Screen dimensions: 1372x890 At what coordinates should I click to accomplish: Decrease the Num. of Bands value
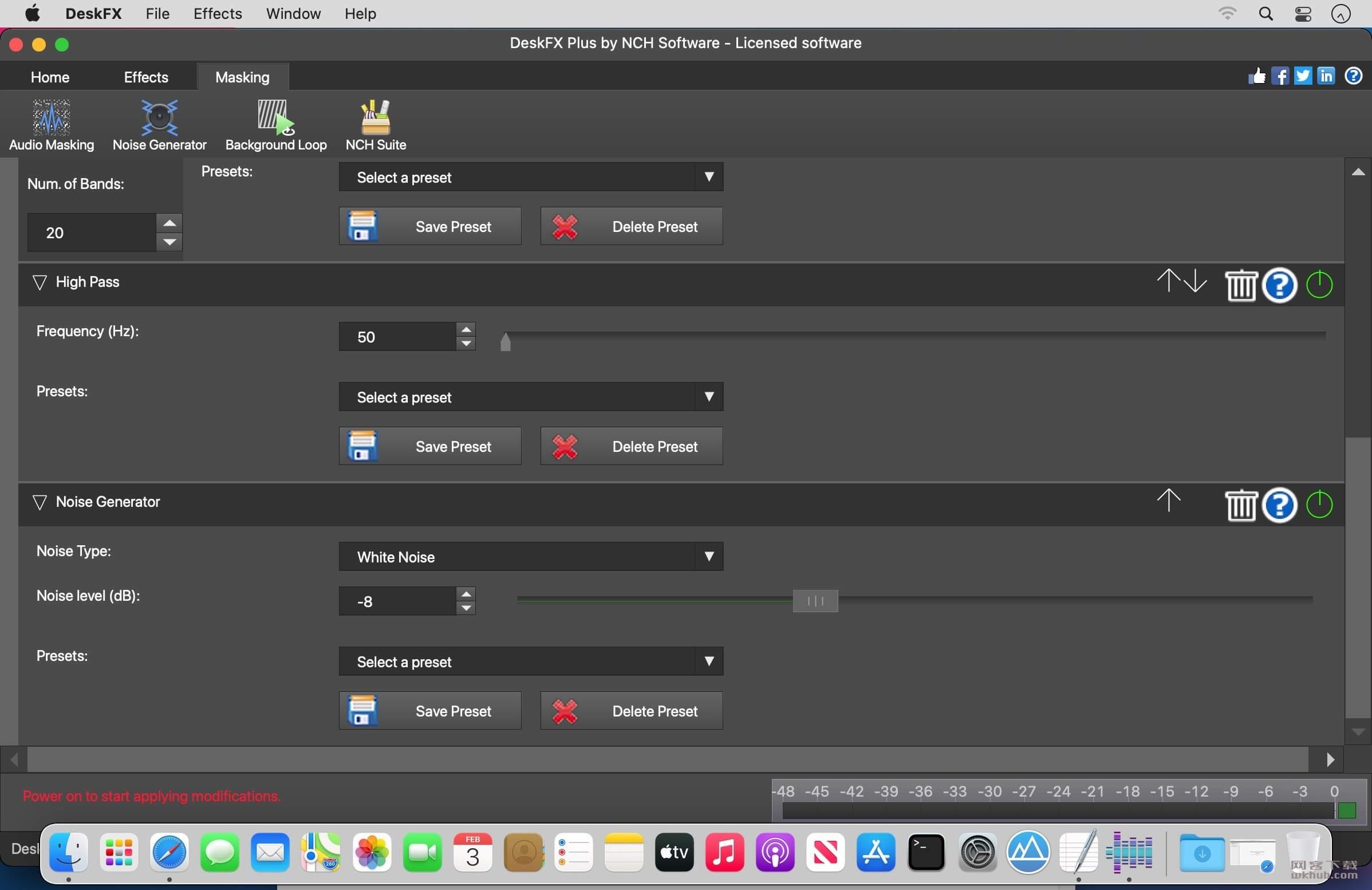(169, 242)
